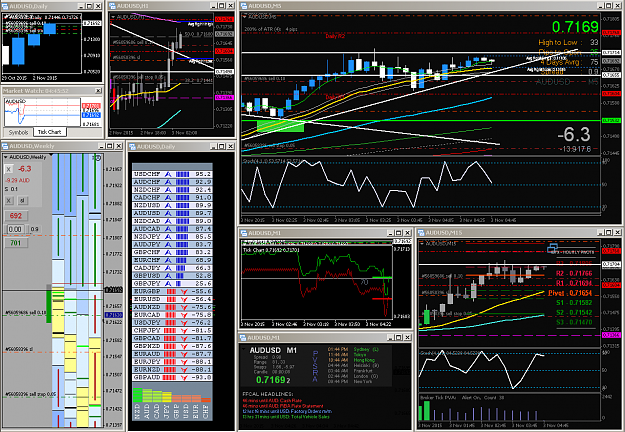The image size is (625, 432).
Task: Switch to the Tick Chart tab
Action: click(49, 132)
